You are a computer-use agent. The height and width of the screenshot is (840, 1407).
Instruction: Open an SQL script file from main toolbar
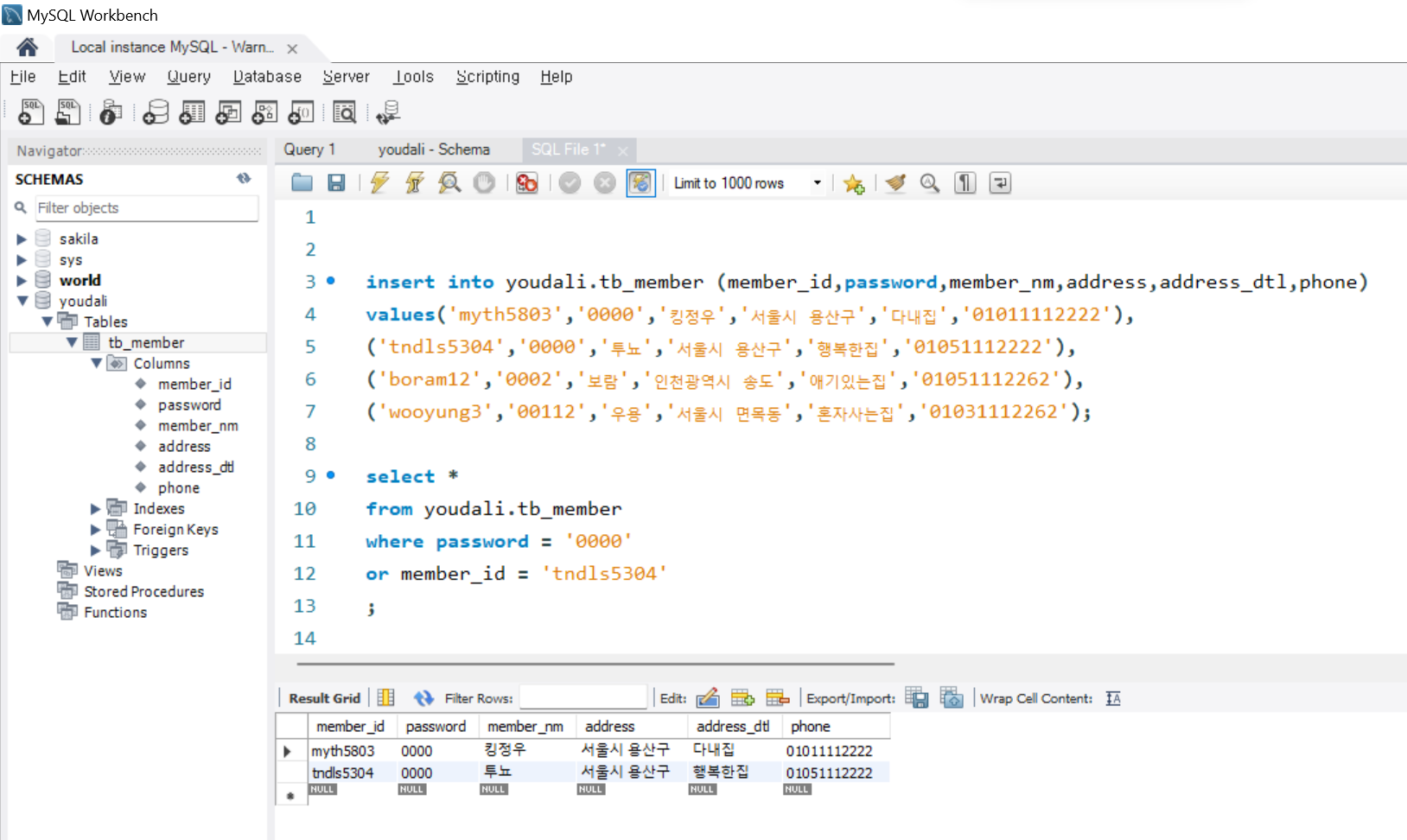(x=67, y=112)
